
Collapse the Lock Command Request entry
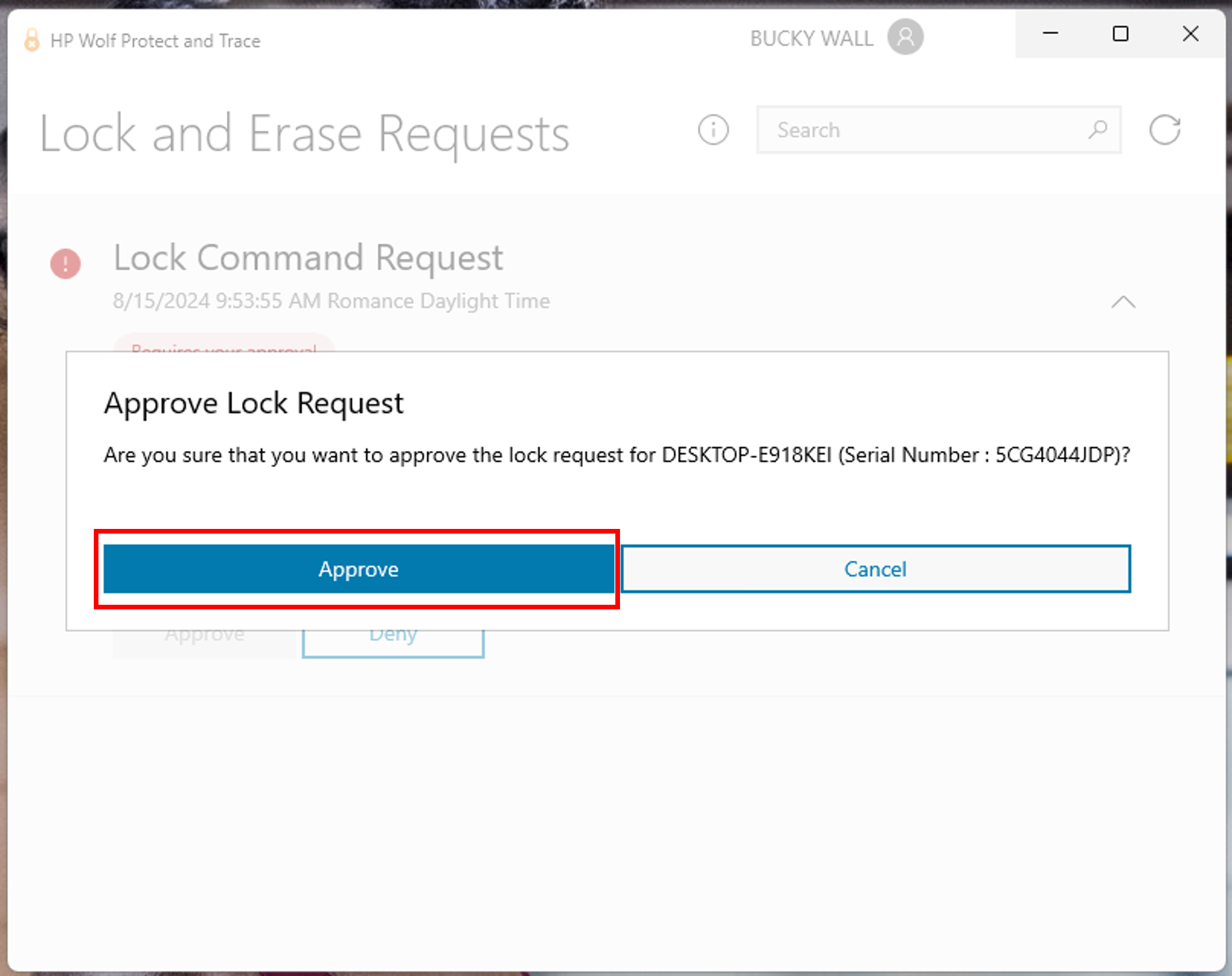(x=1123, y=303)
